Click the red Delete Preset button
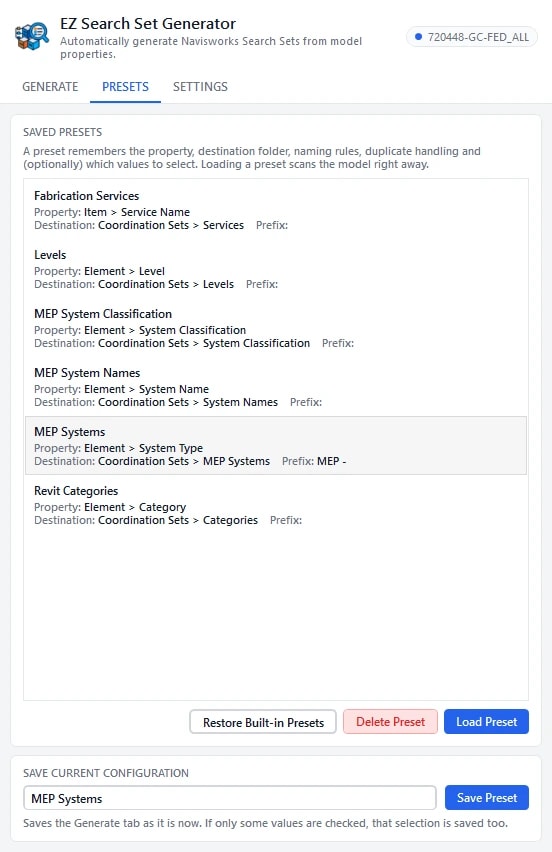The width and height of the screenshot is (552, 852). click(x=390, y=722)
